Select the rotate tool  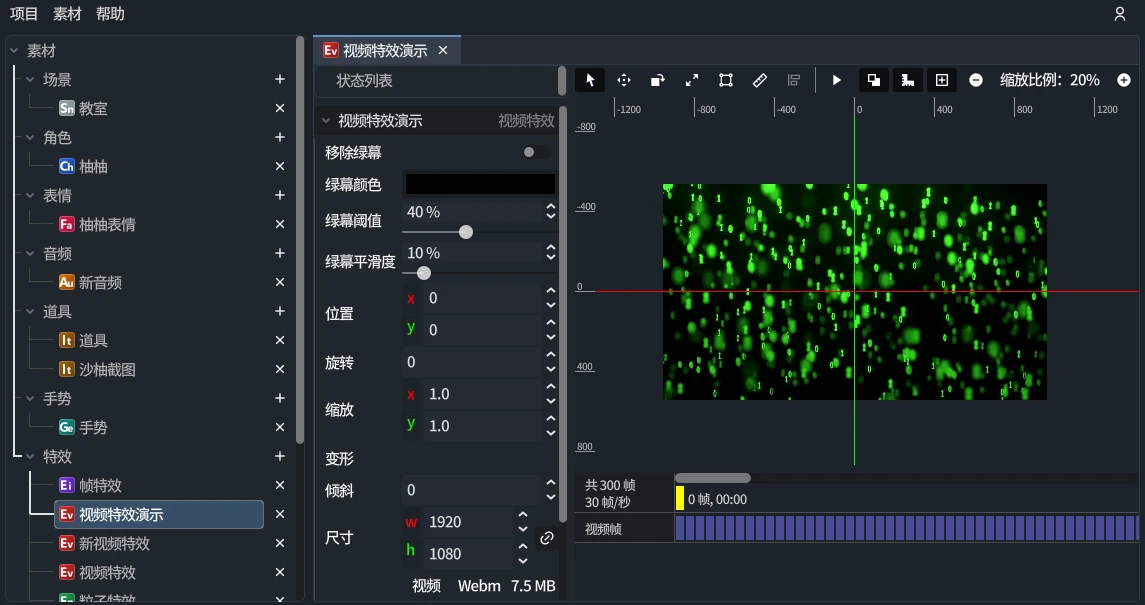(x=657, y=80)
